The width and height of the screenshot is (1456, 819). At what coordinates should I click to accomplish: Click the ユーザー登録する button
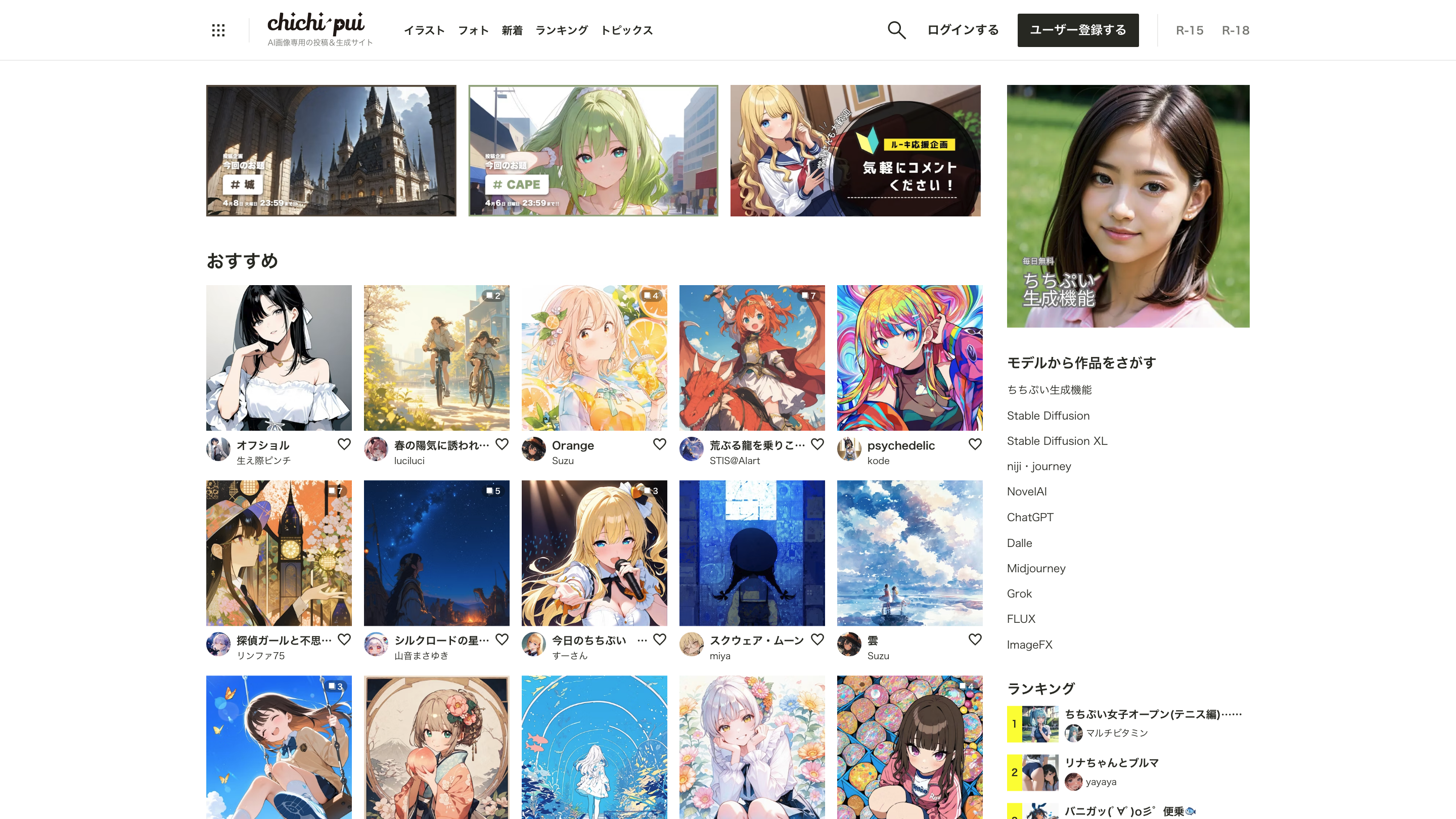[x=1077, y=30]
